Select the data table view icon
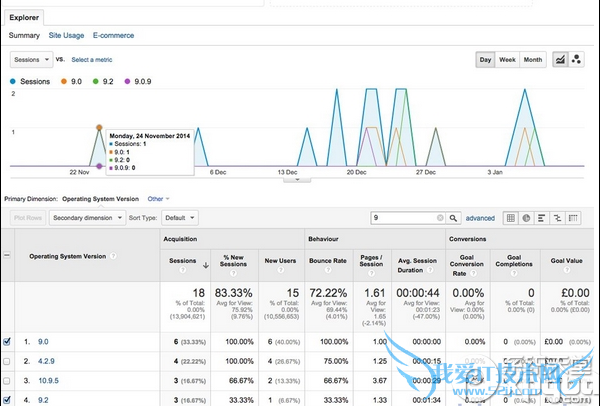This screenshot has width=600, height=406. (511, 217)
